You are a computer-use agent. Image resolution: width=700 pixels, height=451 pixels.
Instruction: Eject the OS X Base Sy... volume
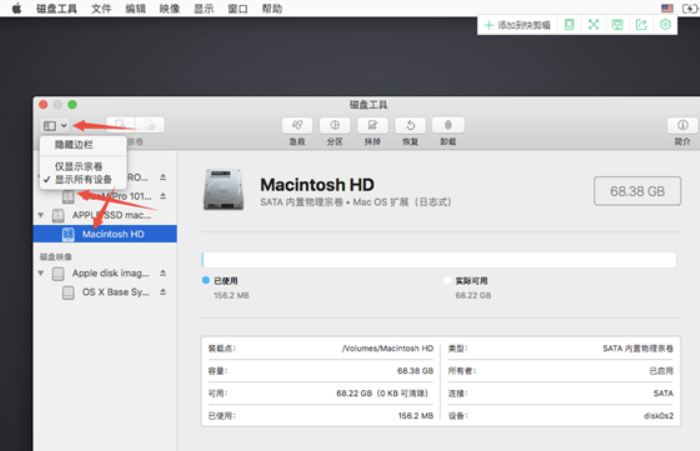(x=163, y=292)
